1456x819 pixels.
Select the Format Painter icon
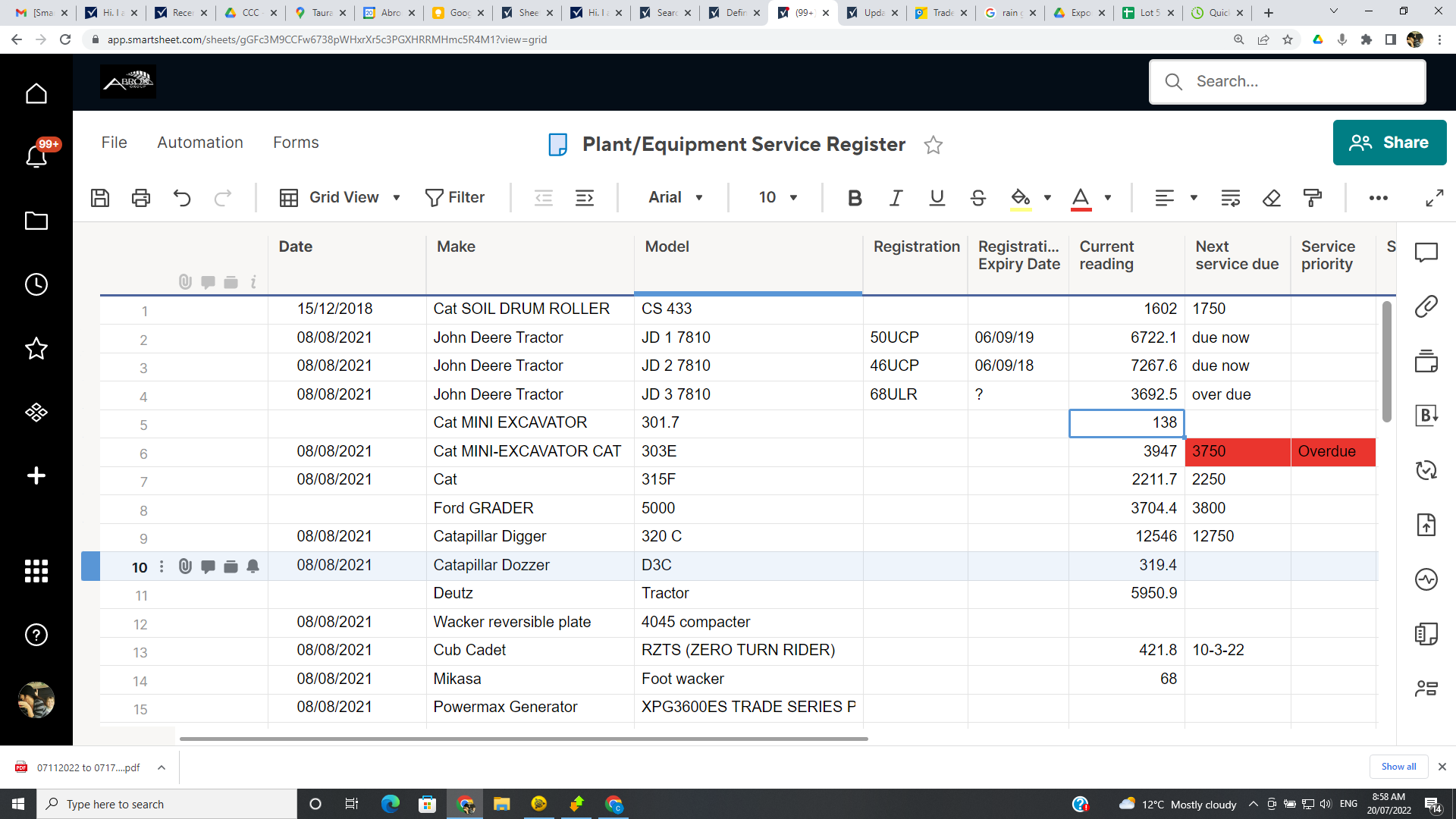point(1313,198)
